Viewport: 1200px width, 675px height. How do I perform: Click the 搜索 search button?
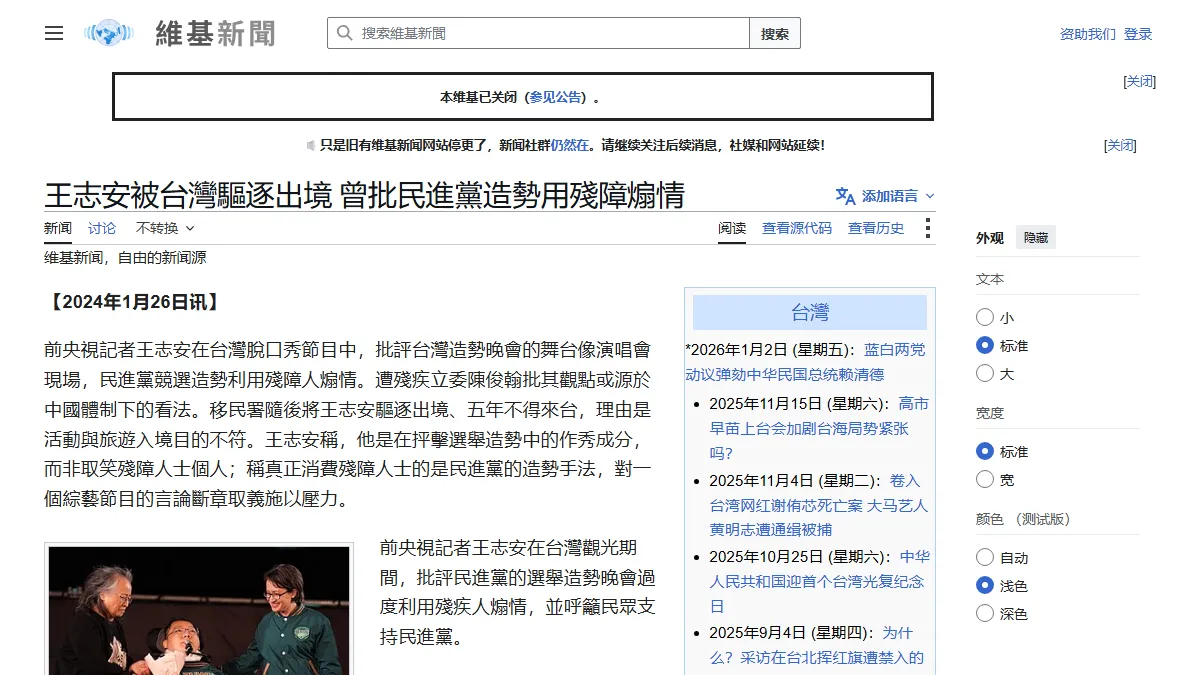click(x=775, y=33)
